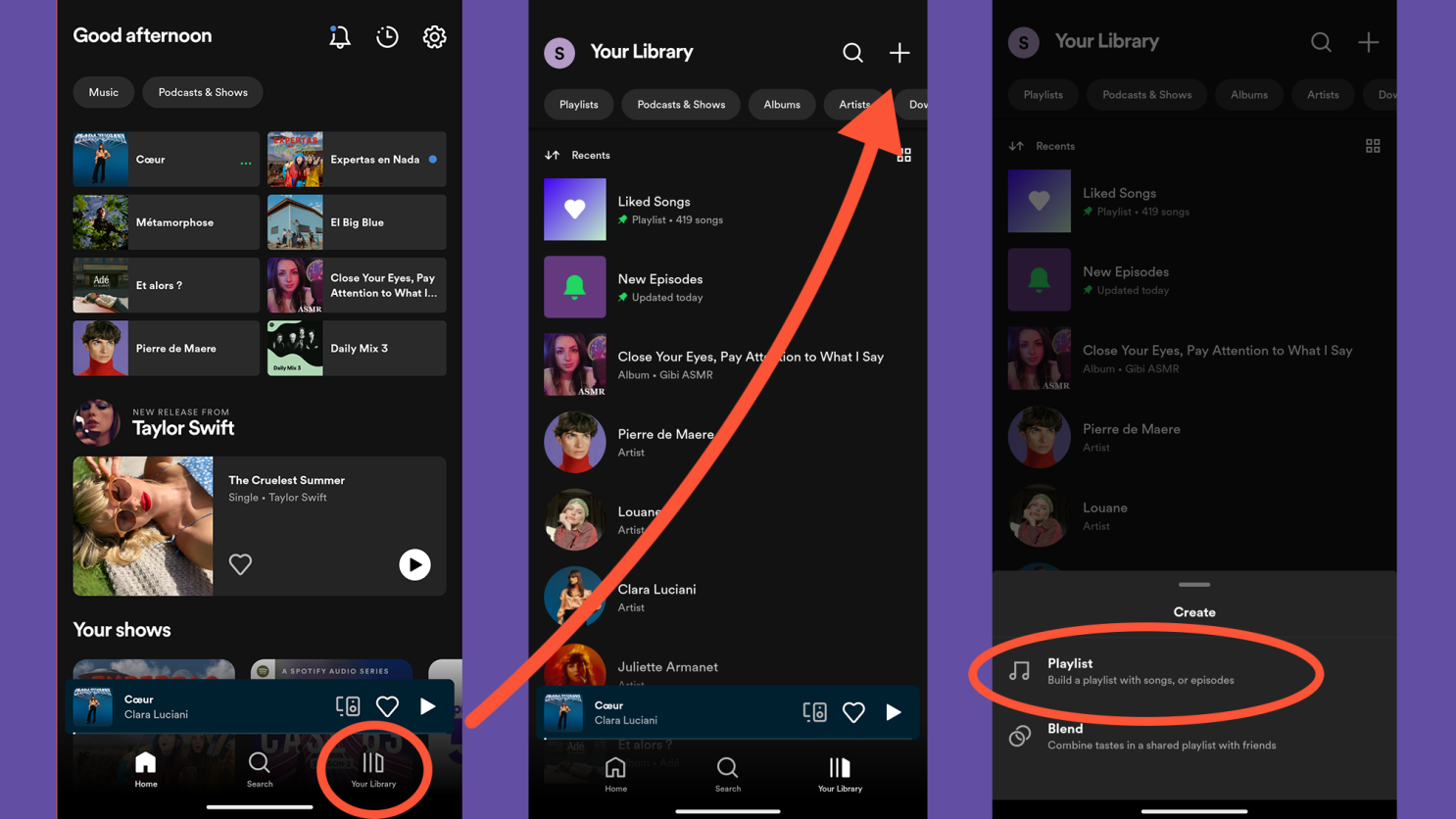The width and height of the screenshot is (1456, 819).
Task: Tap the plus icon to create in Your Library
Action: tap(899, 53)
